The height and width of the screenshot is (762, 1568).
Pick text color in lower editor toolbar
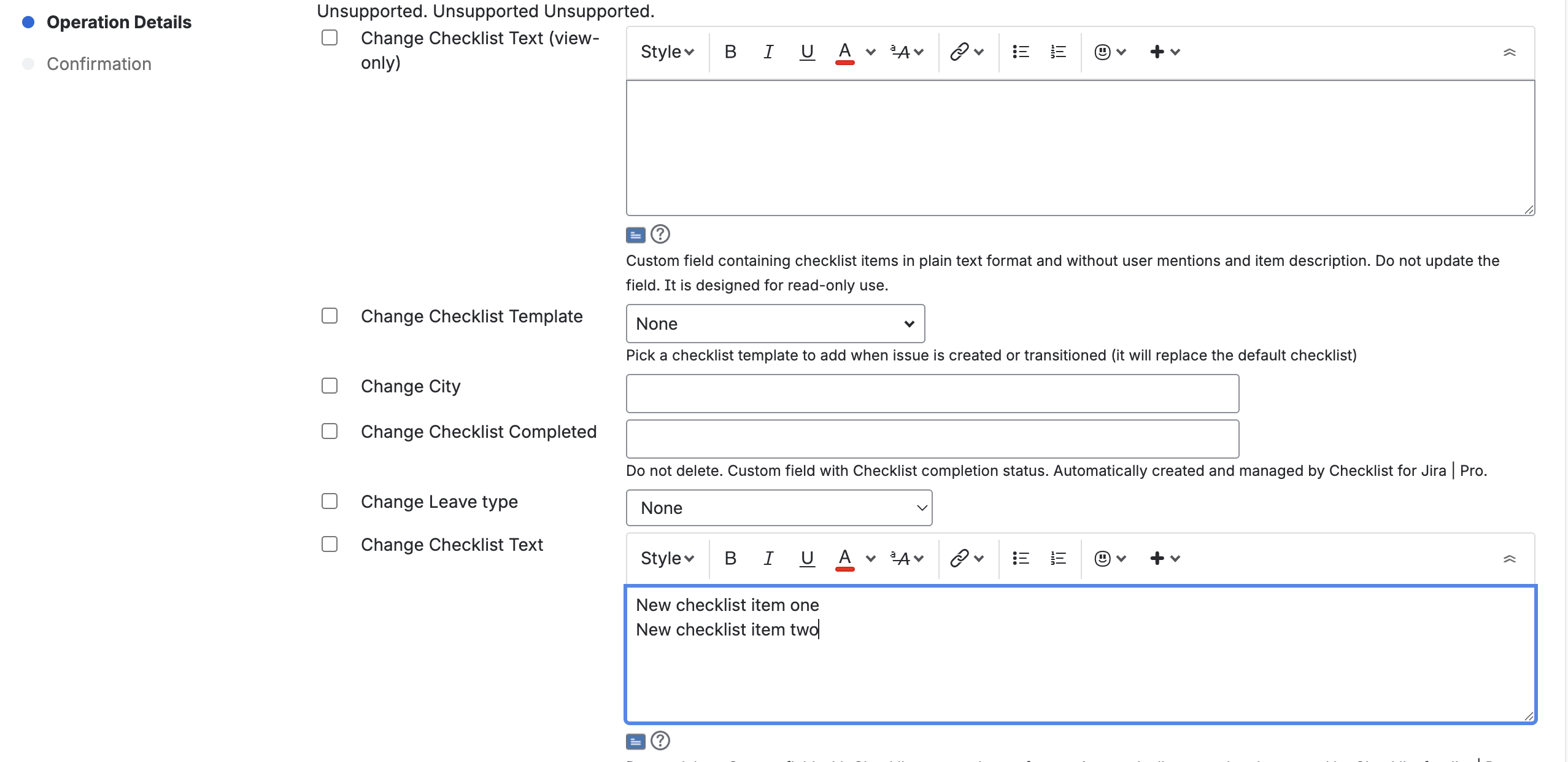[844, 558]
